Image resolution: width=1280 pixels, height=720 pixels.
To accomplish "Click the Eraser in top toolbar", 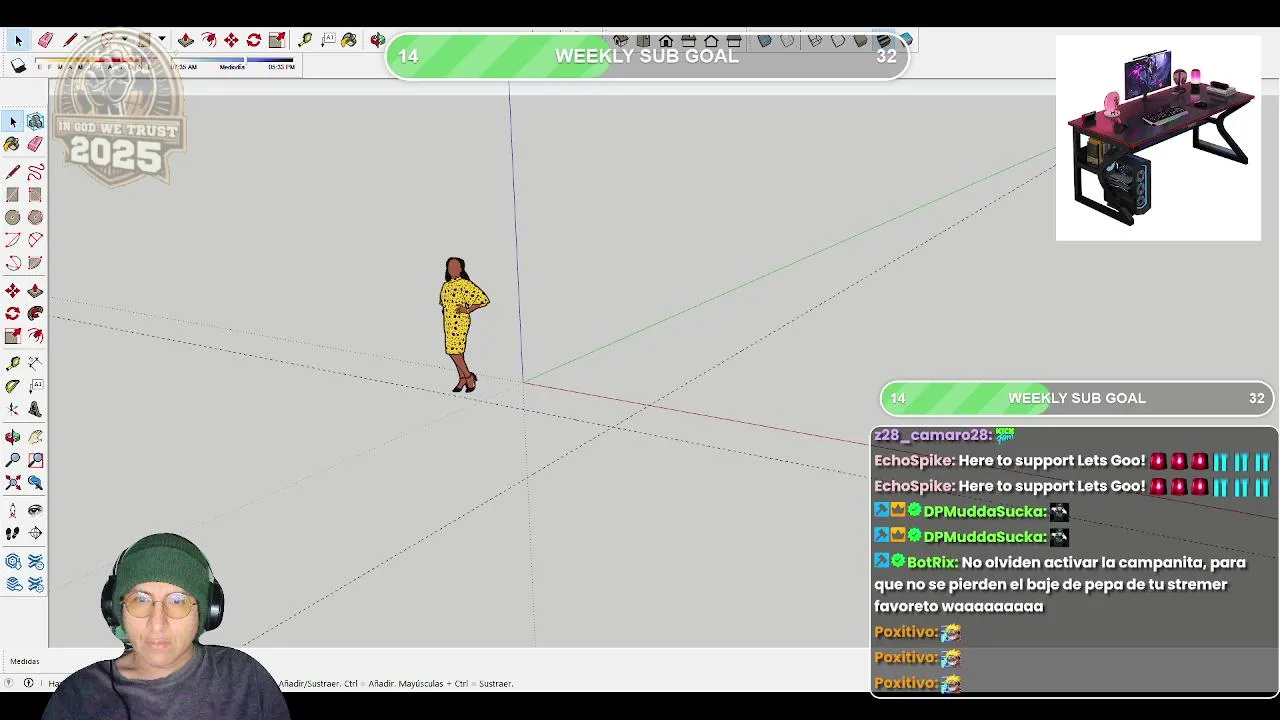I will point(45,40).
